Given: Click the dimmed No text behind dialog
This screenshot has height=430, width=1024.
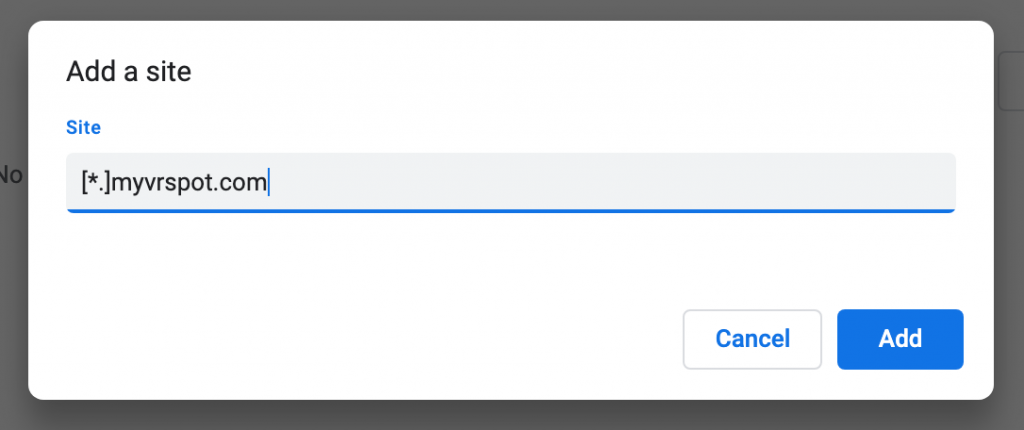Looking at the screenshot, I should tap(11, 175).
